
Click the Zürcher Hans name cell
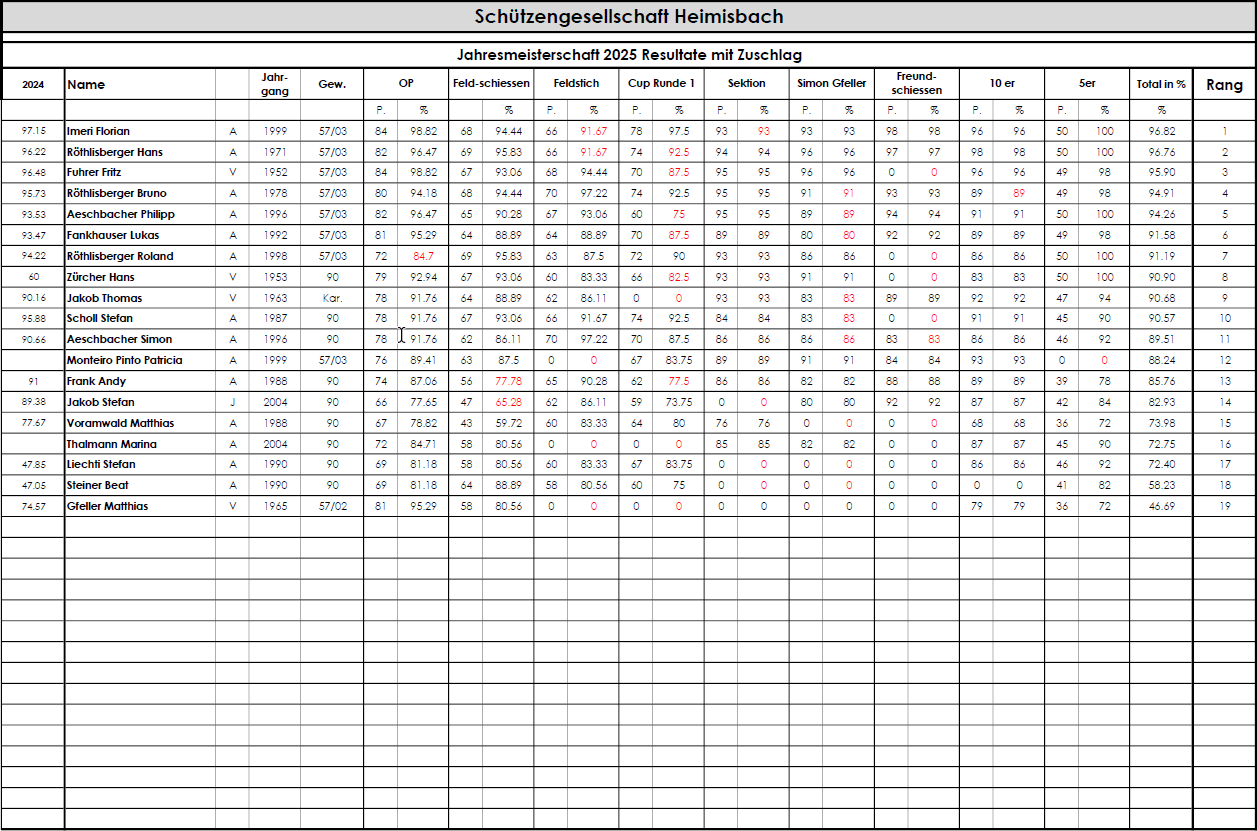(100, 277)
